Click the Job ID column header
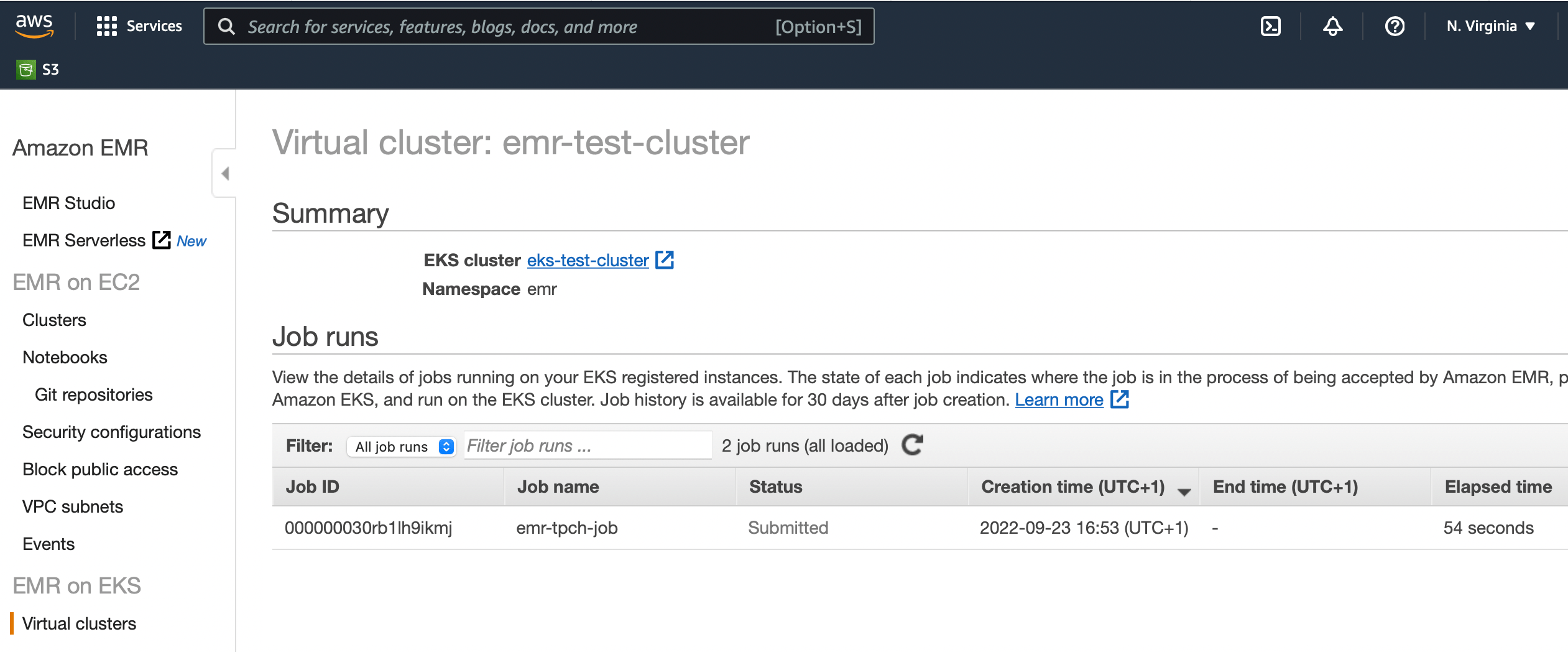Image resolution: width=1568 pixels, height=652 pixels. pos(388,487)
